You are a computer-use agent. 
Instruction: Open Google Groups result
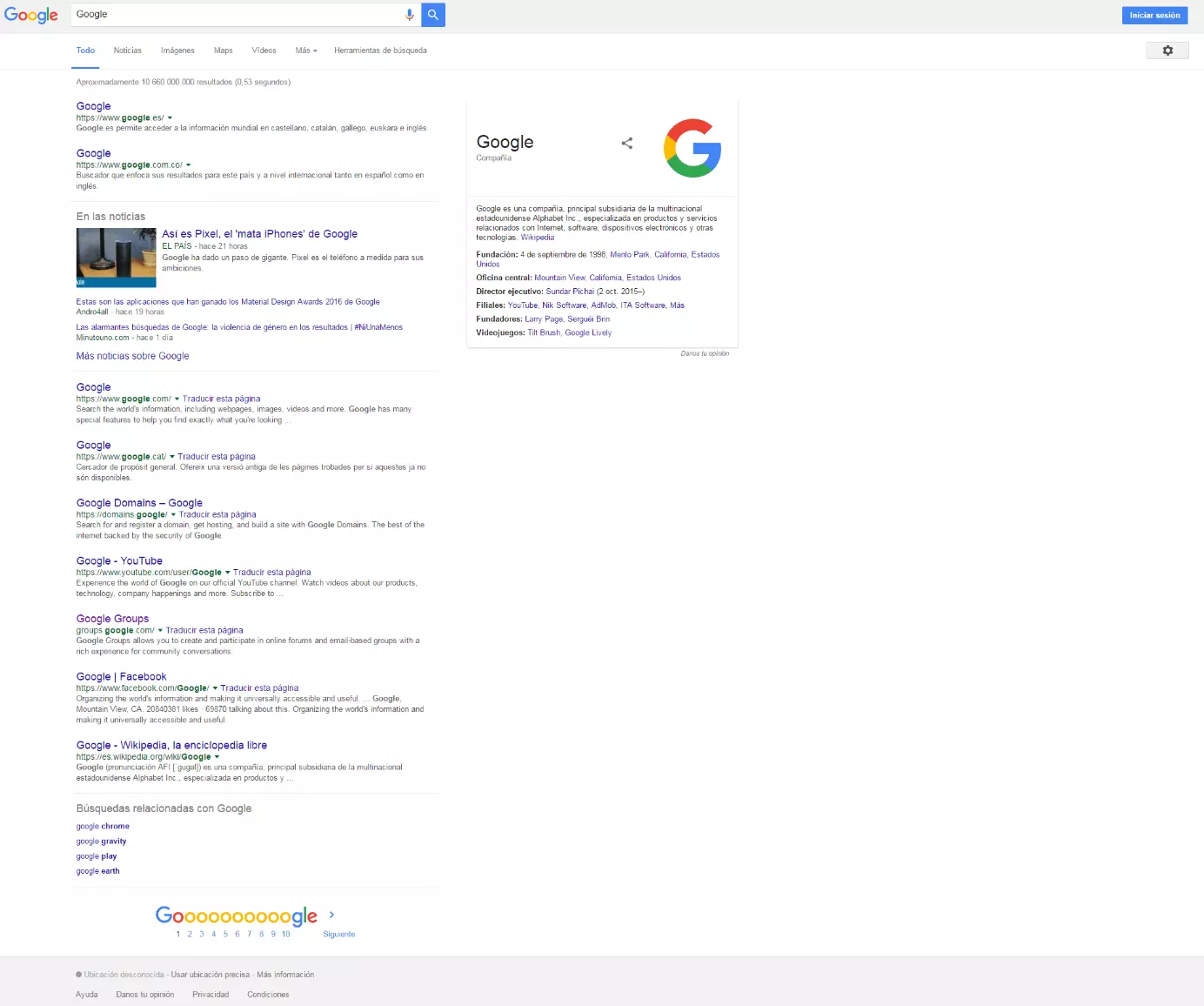click(112, 619)
